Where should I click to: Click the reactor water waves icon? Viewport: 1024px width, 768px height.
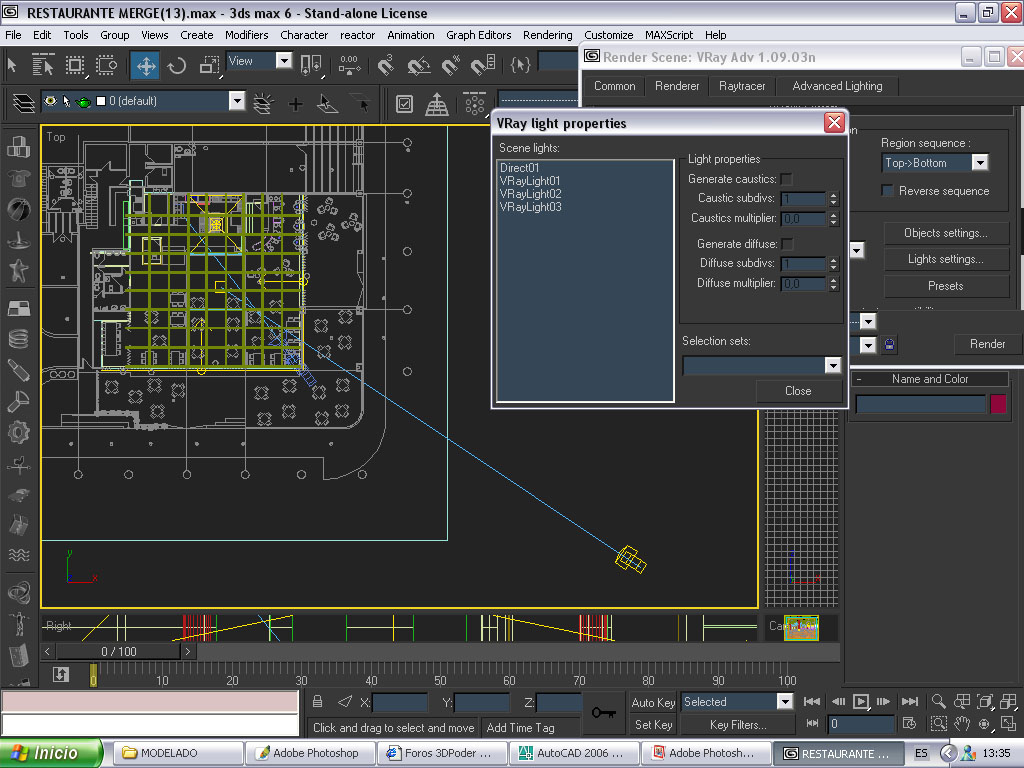click(x=19, y=554)
